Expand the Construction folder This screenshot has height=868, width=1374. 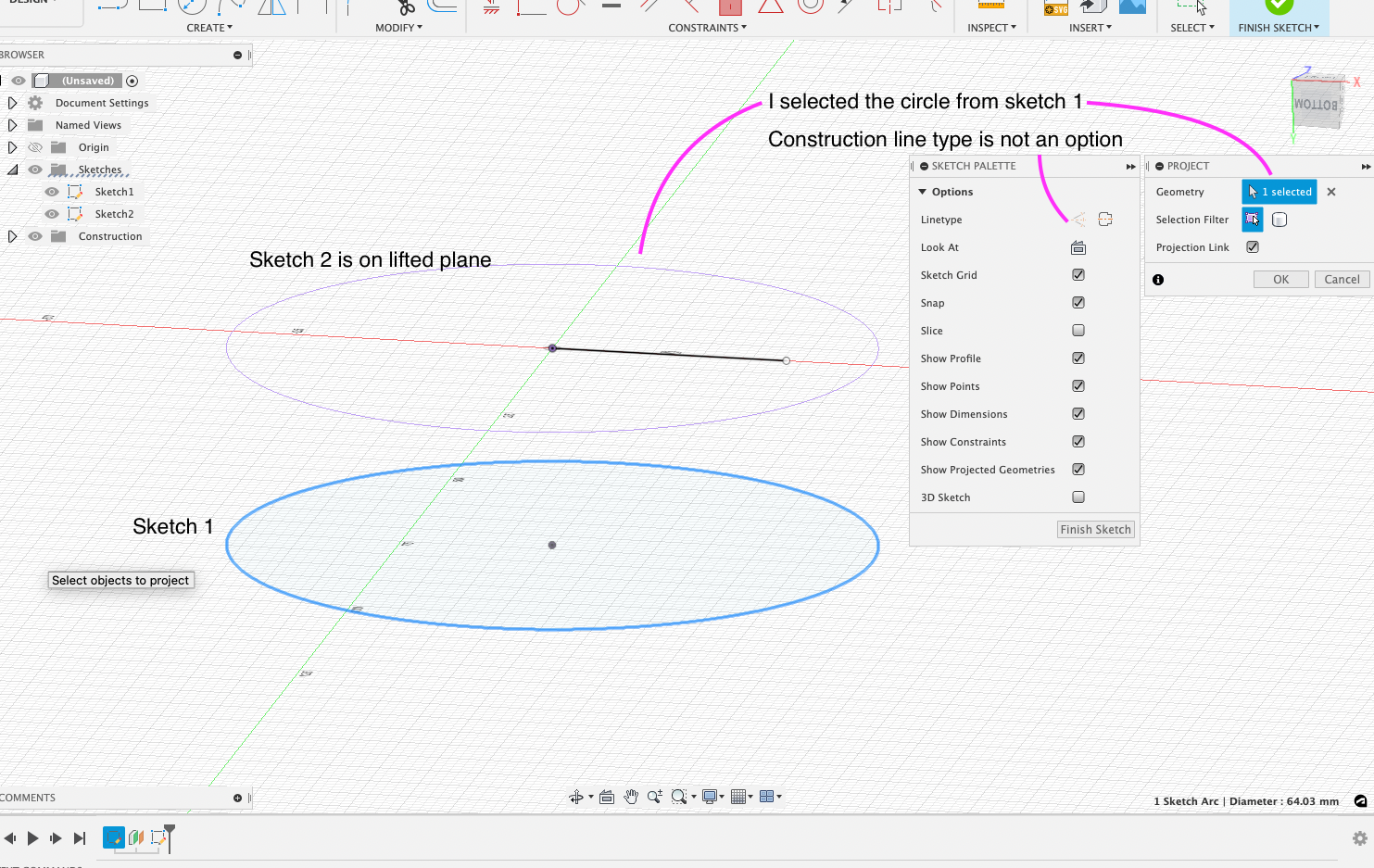coord(12,236)
